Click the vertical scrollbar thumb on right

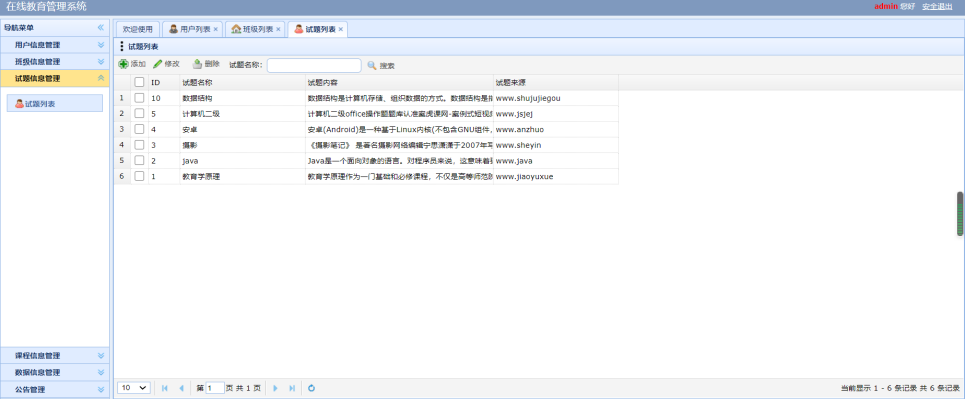pos(960,214)
